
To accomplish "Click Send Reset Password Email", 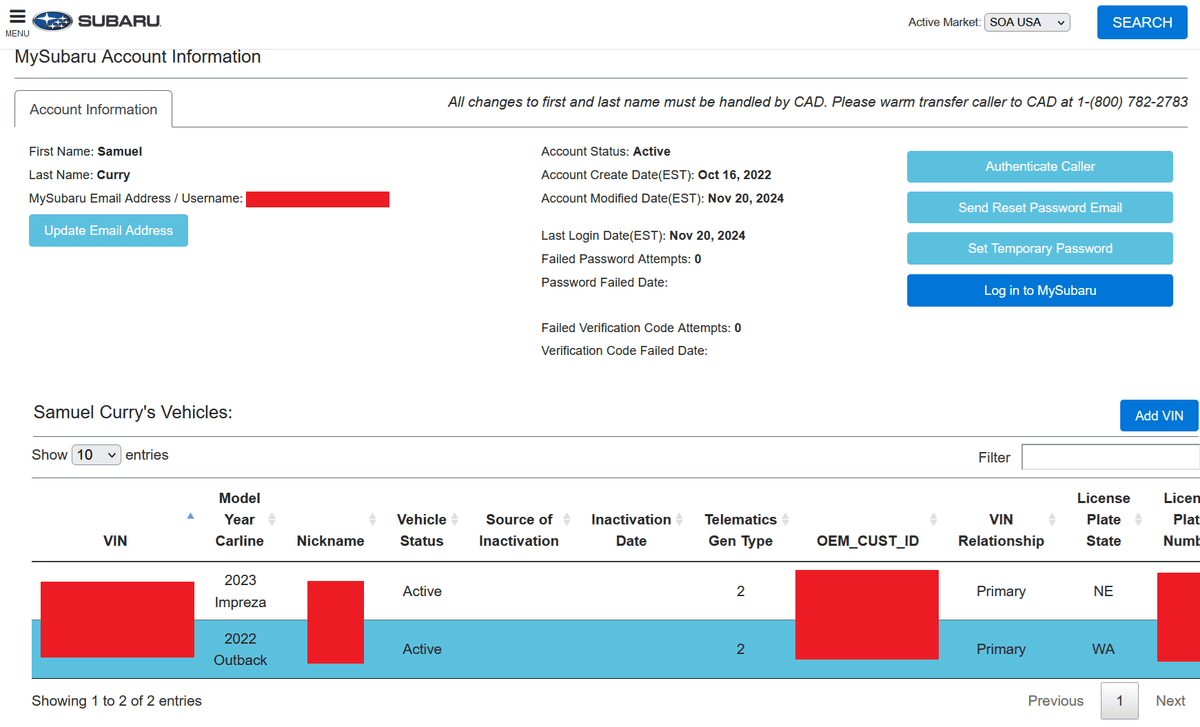I will (x=1039, y=208).
